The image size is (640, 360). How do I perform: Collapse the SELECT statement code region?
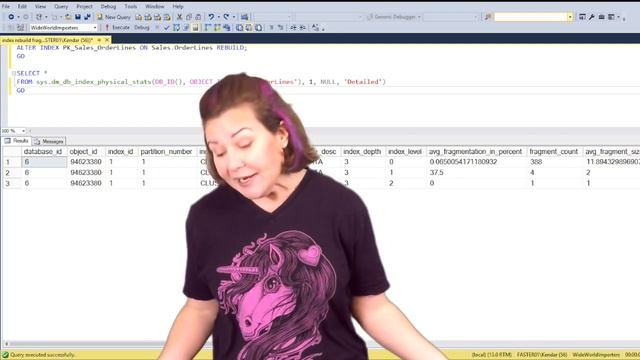click(x=13, y=73)
